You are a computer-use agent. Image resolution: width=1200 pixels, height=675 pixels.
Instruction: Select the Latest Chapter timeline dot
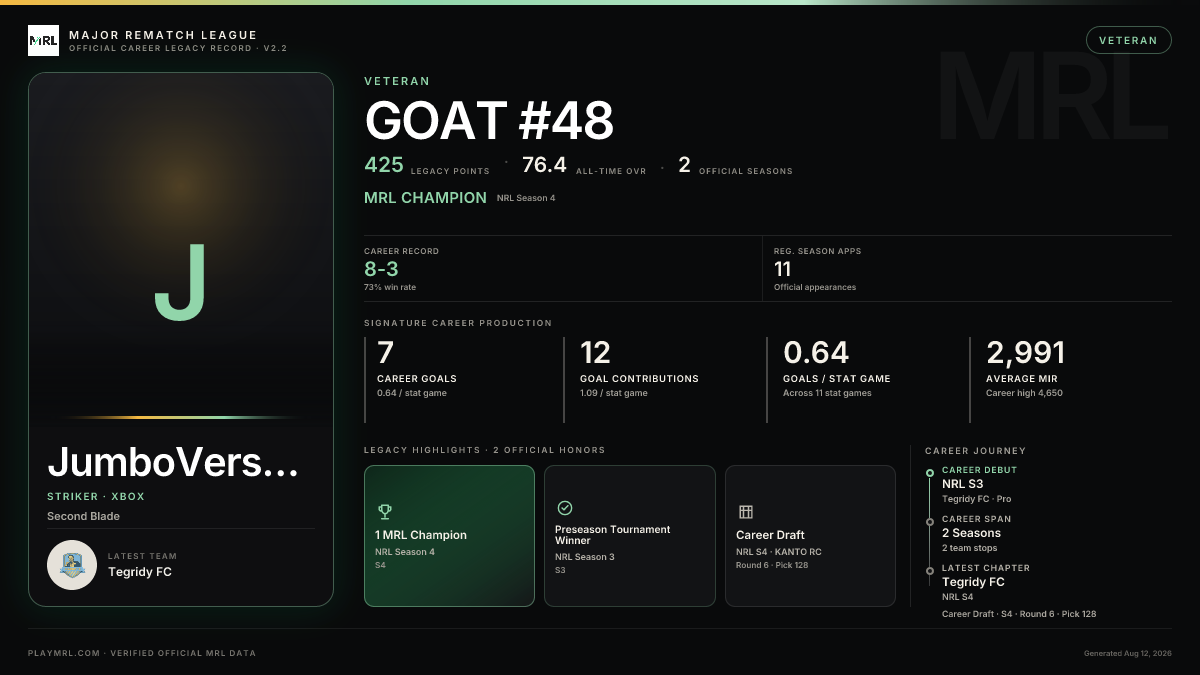click(930, 570)
